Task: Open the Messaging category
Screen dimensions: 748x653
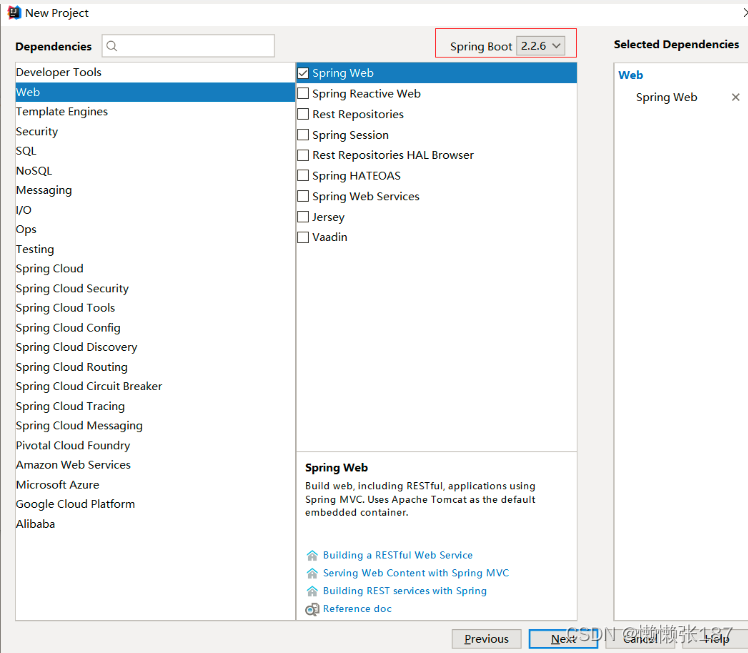Action: pyautogui.click(x=155, y=190)
